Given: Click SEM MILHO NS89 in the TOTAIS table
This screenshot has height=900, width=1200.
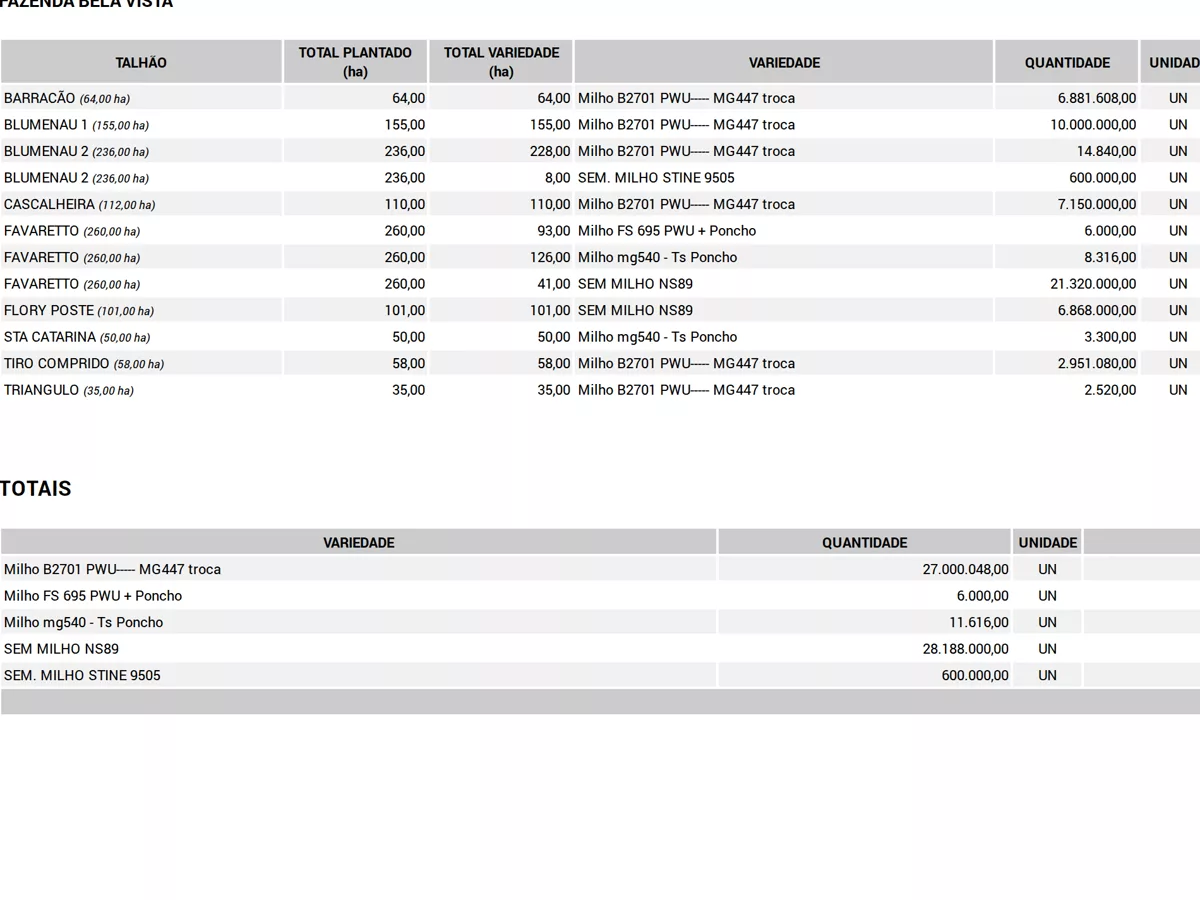Looking at the screenshot, I should pos(61,648).
